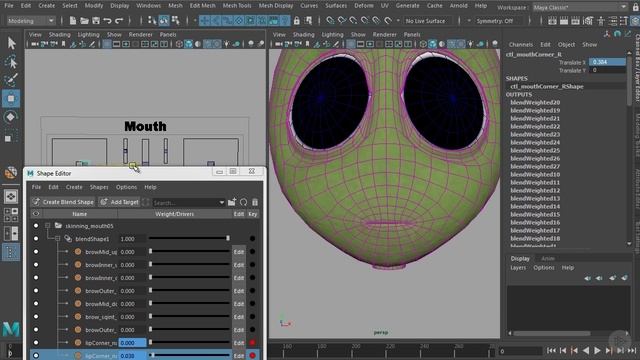The height and width of the screenshot is (360, 640).
Task: Click the four view layout icon
Action: click(x=11, y=215)
